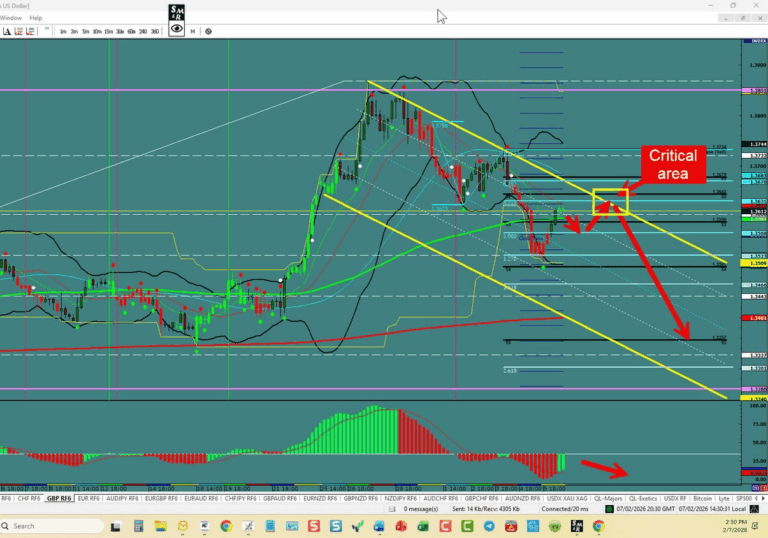Open the Bitcoin chart tab
This screenshot has width=768, height=538.
(x=702, y=498)
